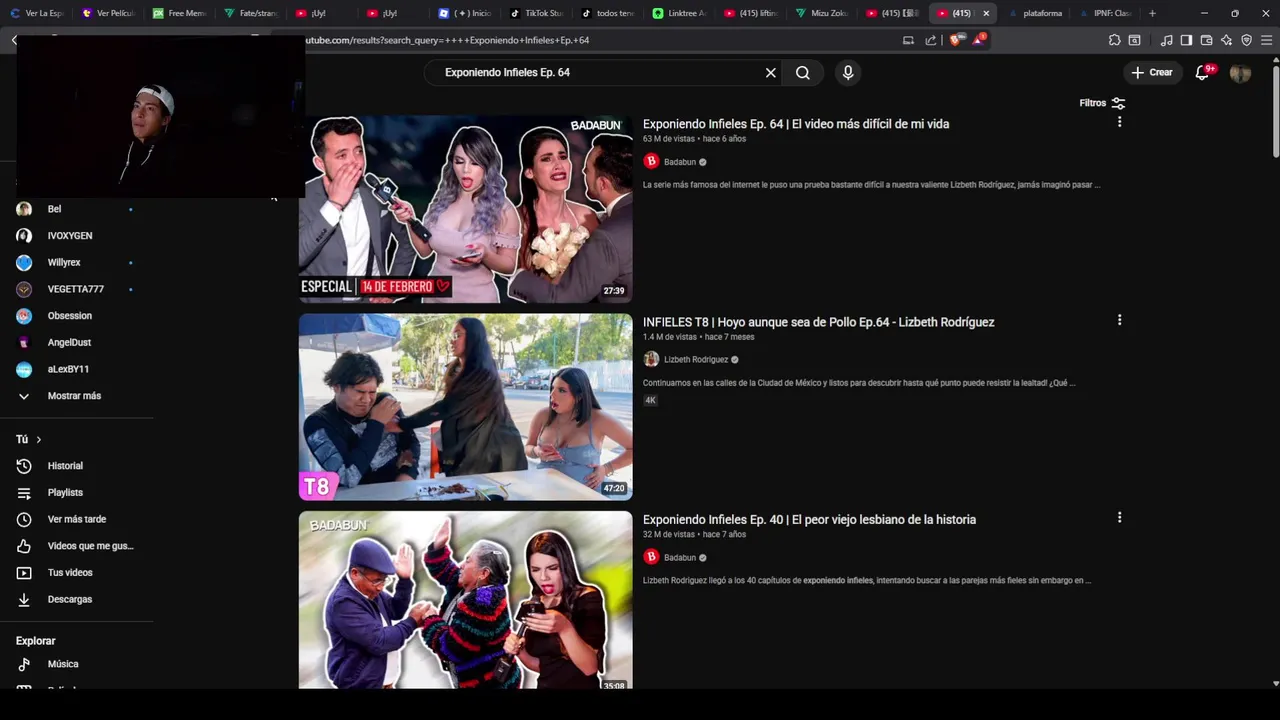Open video title Exponiendo Infieles Ep. 40
The image size is (1280, 720).
coord(809,520)
